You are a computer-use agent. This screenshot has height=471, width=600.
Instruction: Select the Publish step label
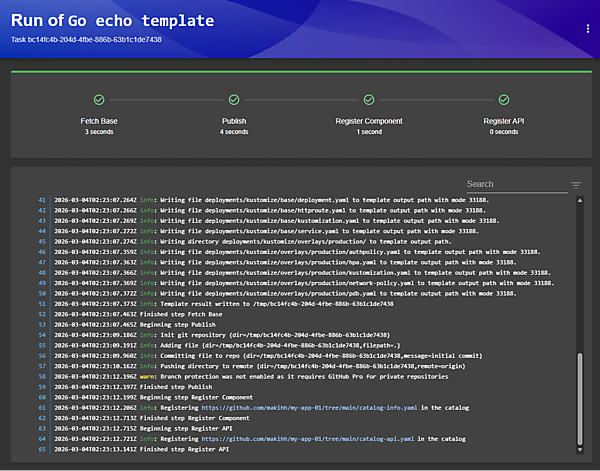point(234,121)
